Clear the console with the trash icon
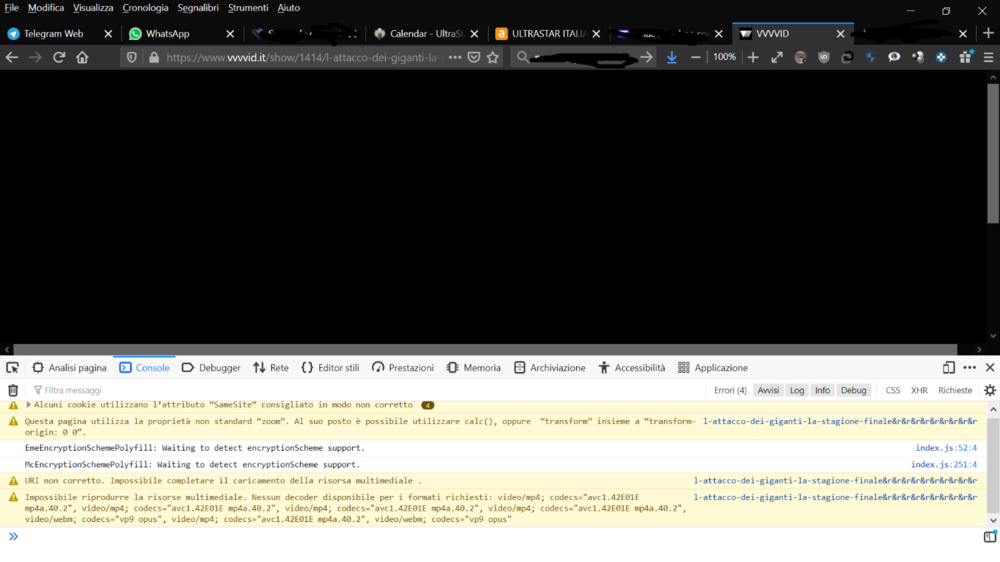Image resolution: width=1000 pixels, height=562 pixels. 13,390
